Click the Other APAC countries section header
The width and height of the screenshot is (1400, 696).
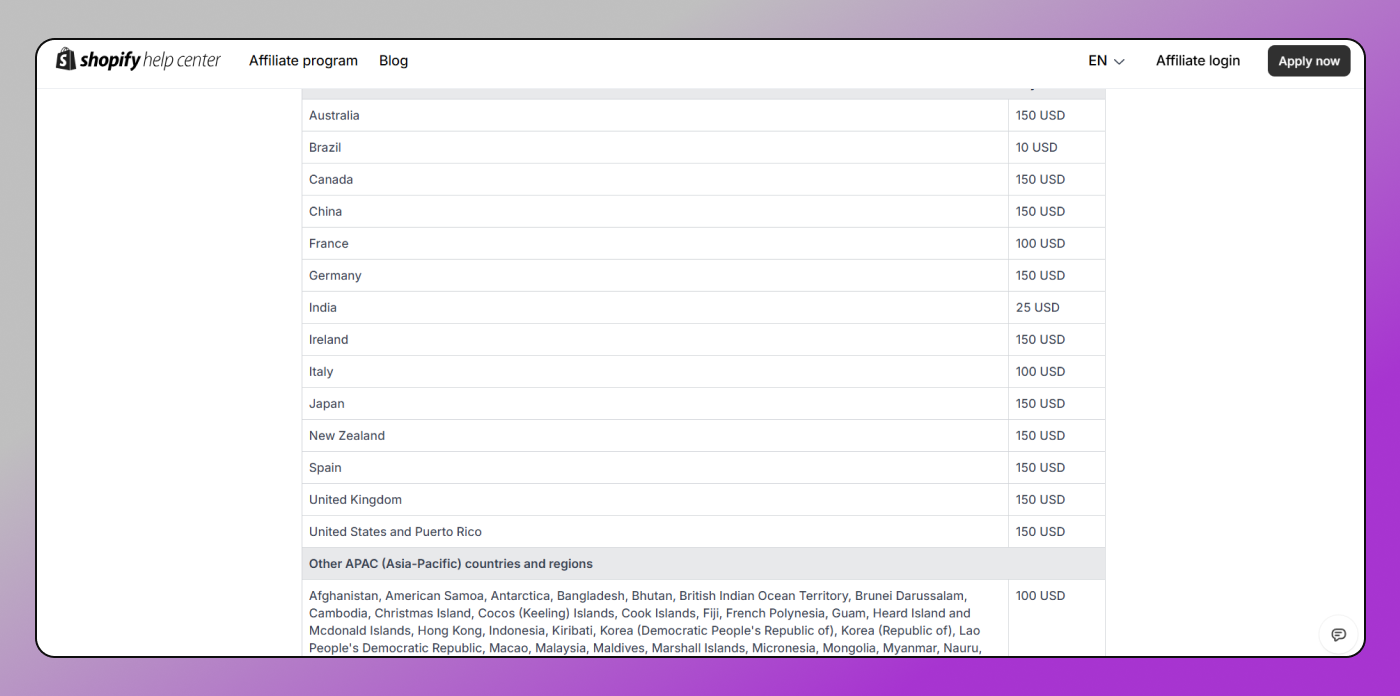pos(451,563)
